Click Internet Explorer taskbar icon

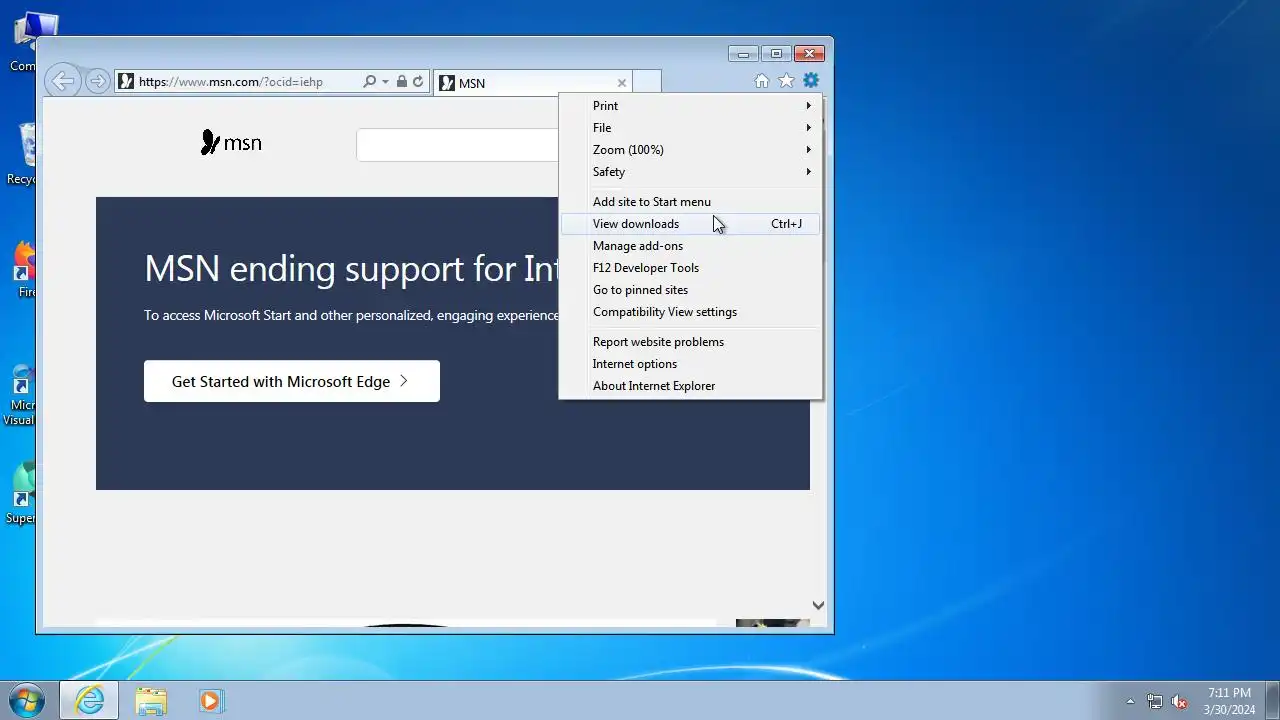click(89, 700)
